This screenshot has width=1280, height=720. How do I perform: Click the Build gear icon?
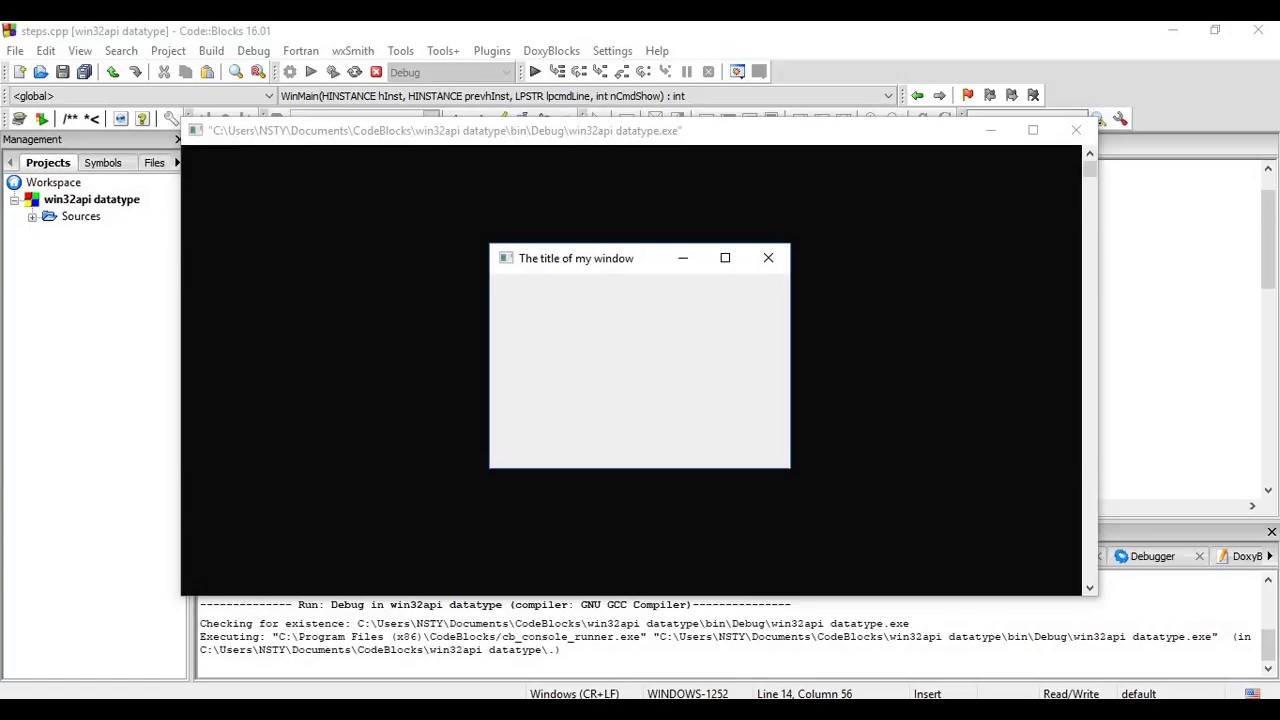click(290, 72)
